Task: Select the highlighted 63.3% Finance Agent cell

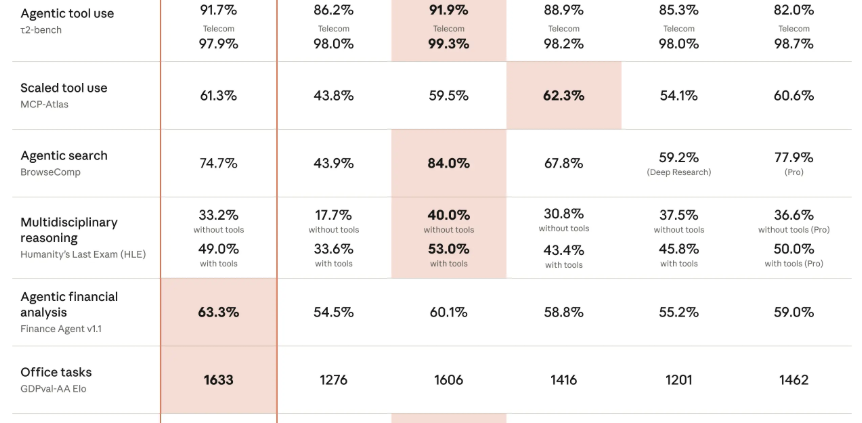Action: click(218, 312)
